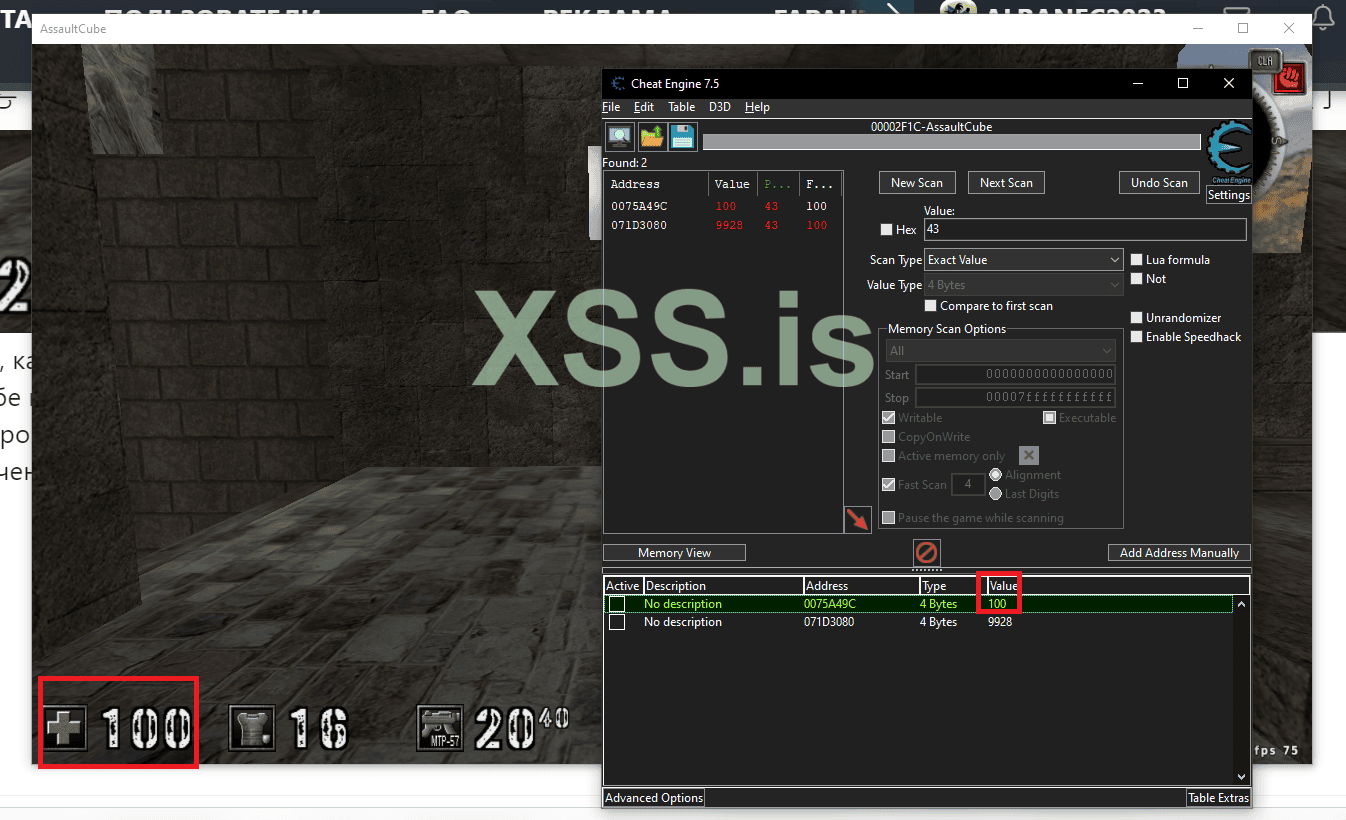This screenshot has width=1346, height=820.
Task: Open the File menu
Action: pos(611,107)
